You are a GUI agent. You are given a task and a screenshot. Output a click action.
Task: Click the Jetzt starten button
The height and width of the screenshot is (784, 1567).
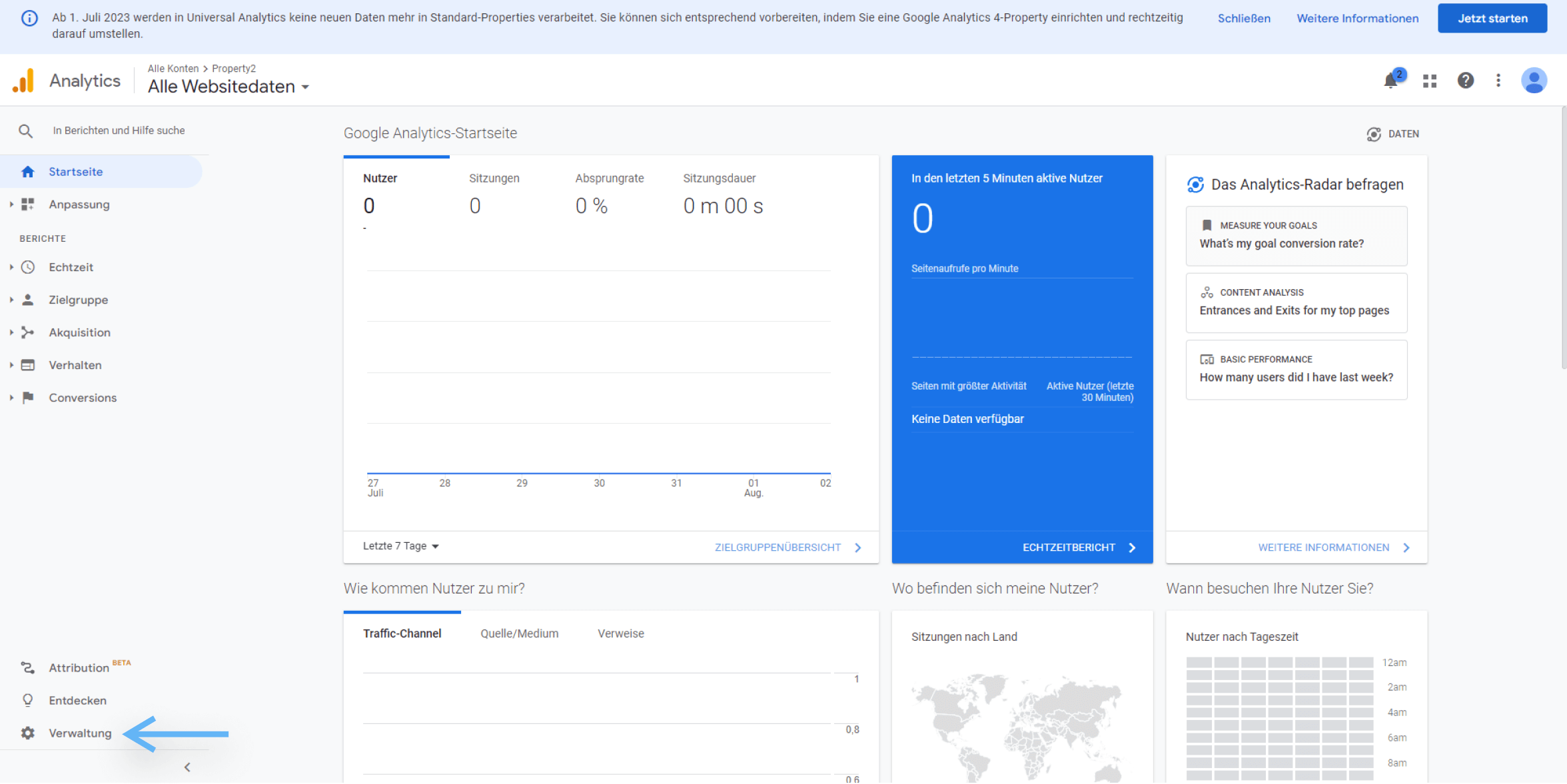[x=1492, y=18]
